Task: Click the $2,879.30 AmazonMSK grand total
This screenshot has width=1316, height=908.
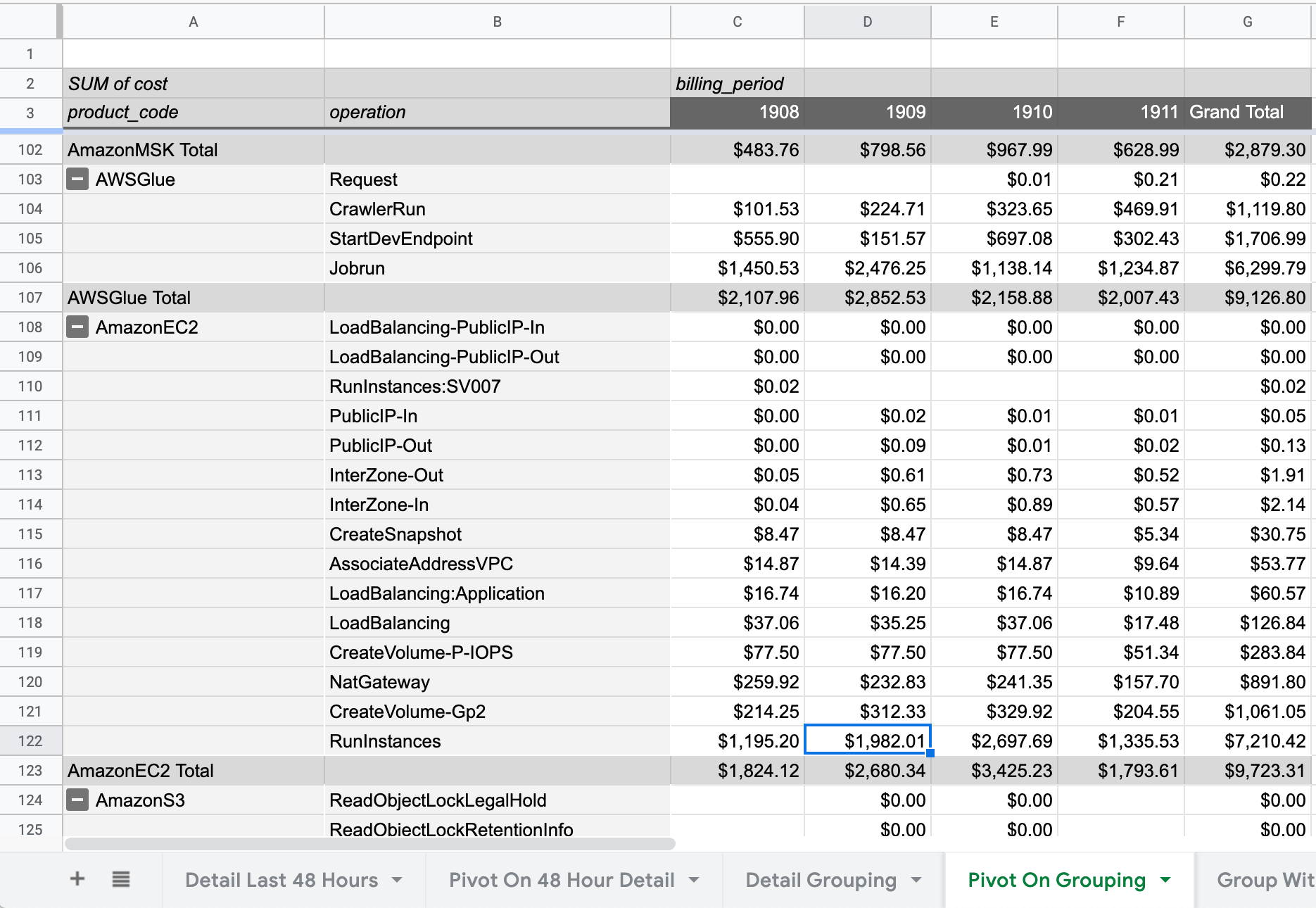Action: [1248, 150]
